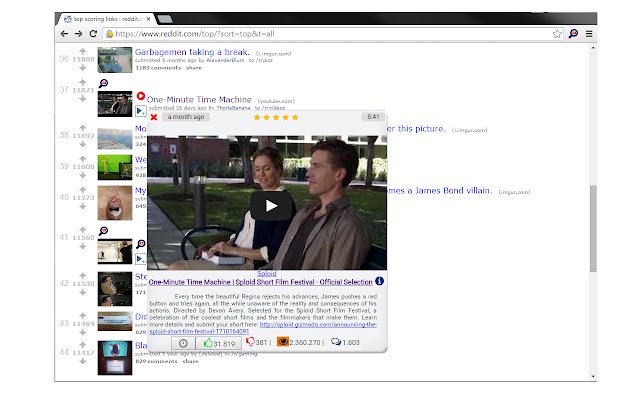Select the 'top scoring links : reddit' tab
The image size is (640, 400).
tap(107, 19)
